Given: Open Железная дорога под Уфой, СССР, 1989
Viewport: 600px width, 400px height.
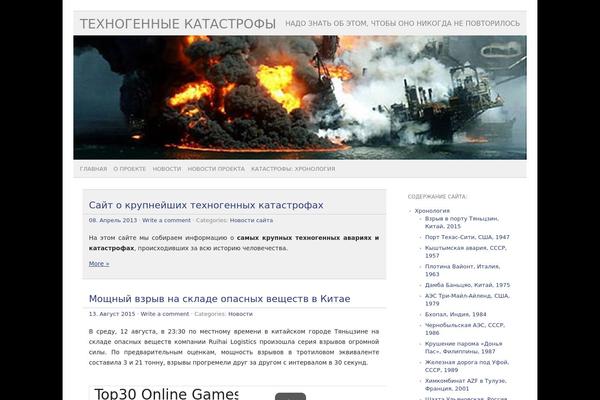Looking at the screenshot, I should pos(467,366).
